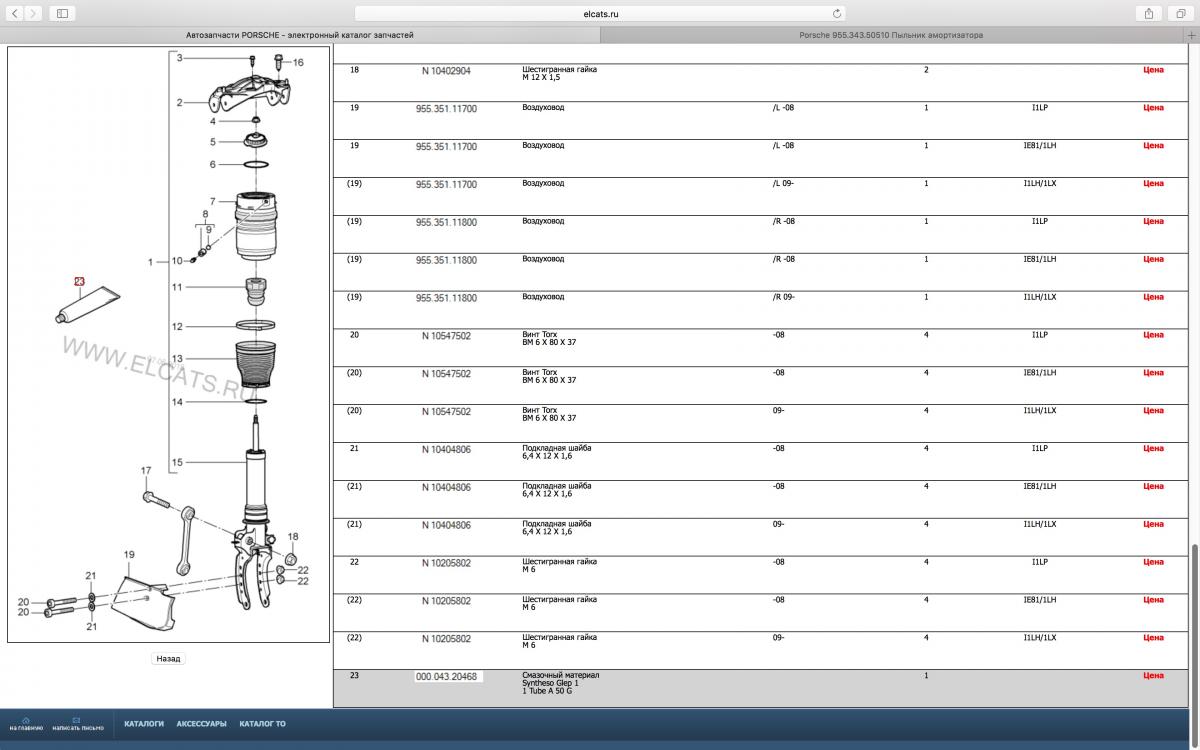1200x750 pixels.
Task: Toggle the Safari sidebar button
Action: point(62,13)
